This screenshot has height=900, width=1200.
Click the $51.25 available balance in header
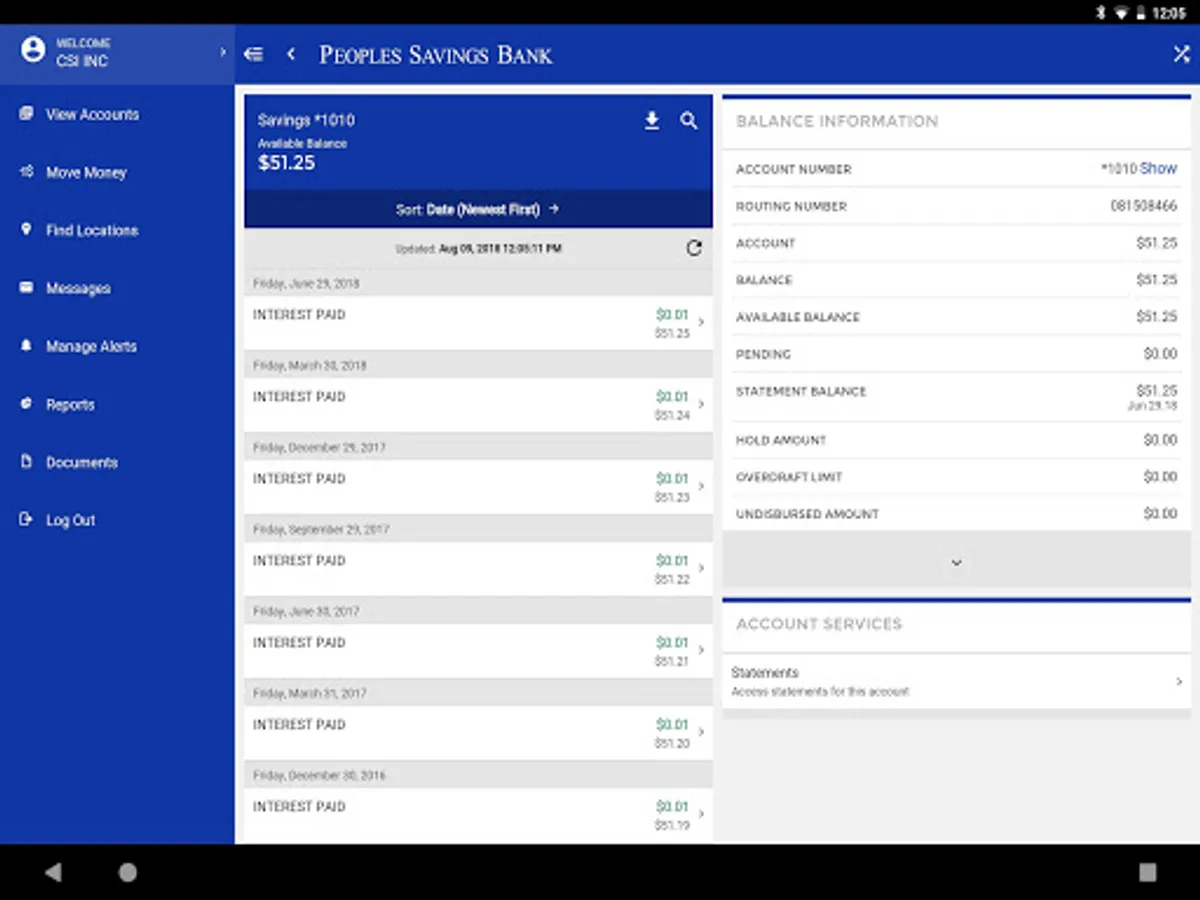point(287,163)
